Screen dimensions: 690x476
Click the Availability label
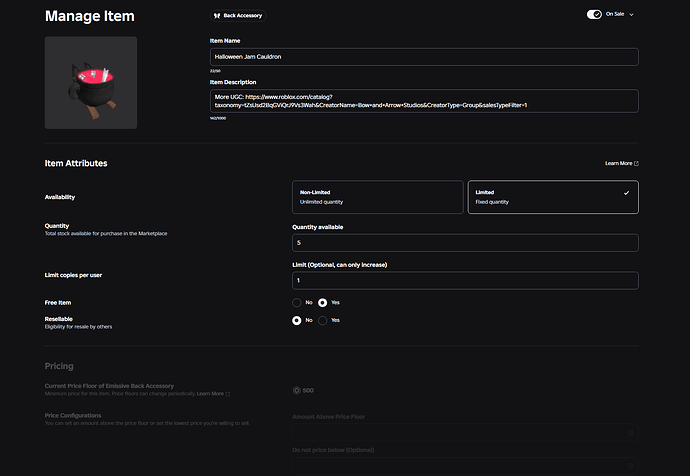60,197
